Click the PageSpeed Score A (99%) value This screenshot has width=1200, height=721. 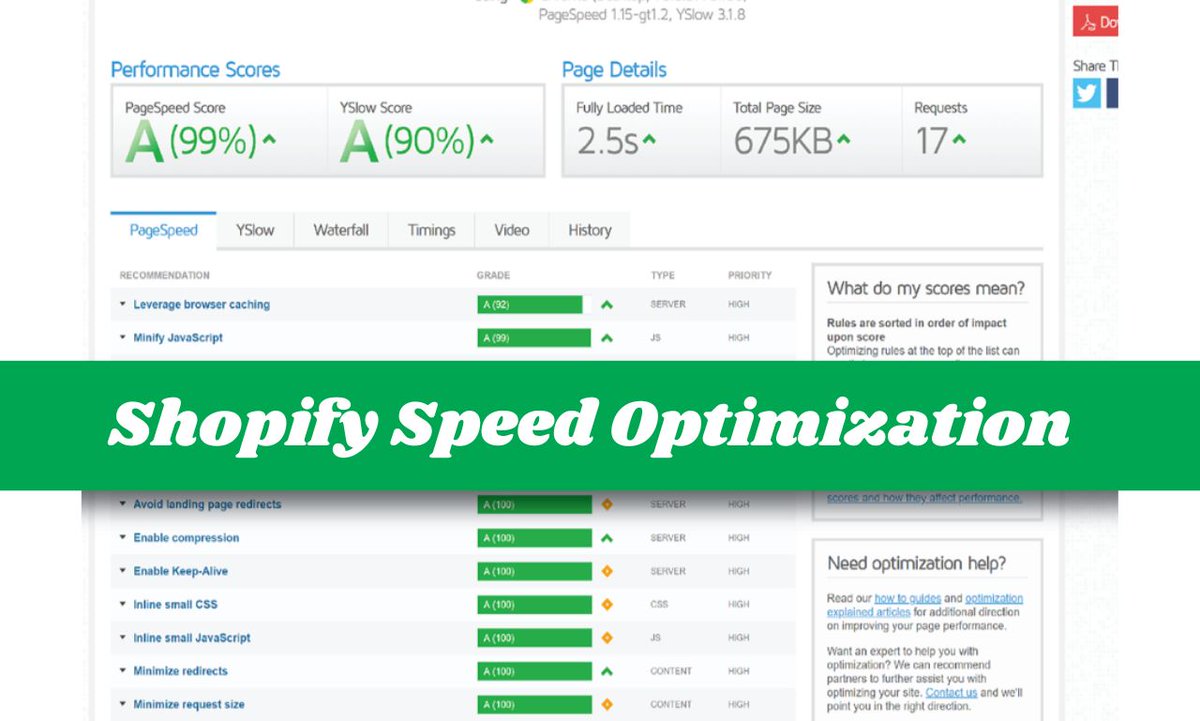coord(191,141)
